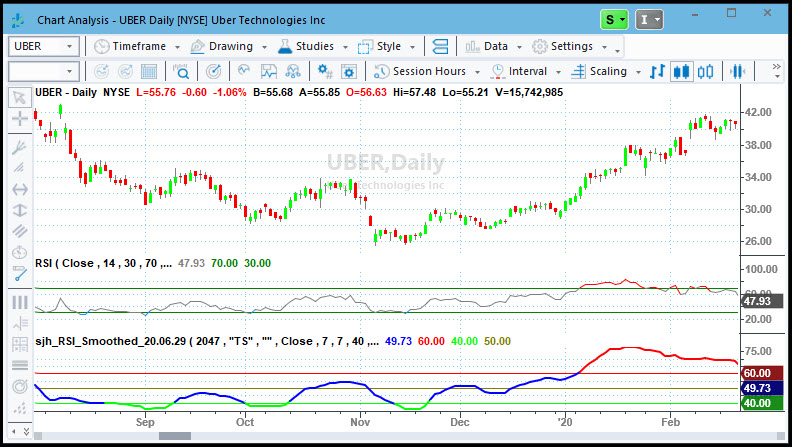This screenshot has width=792, height=447.
Task: Select the horizontal lines tool in sidebar
Action: point(19,365)
